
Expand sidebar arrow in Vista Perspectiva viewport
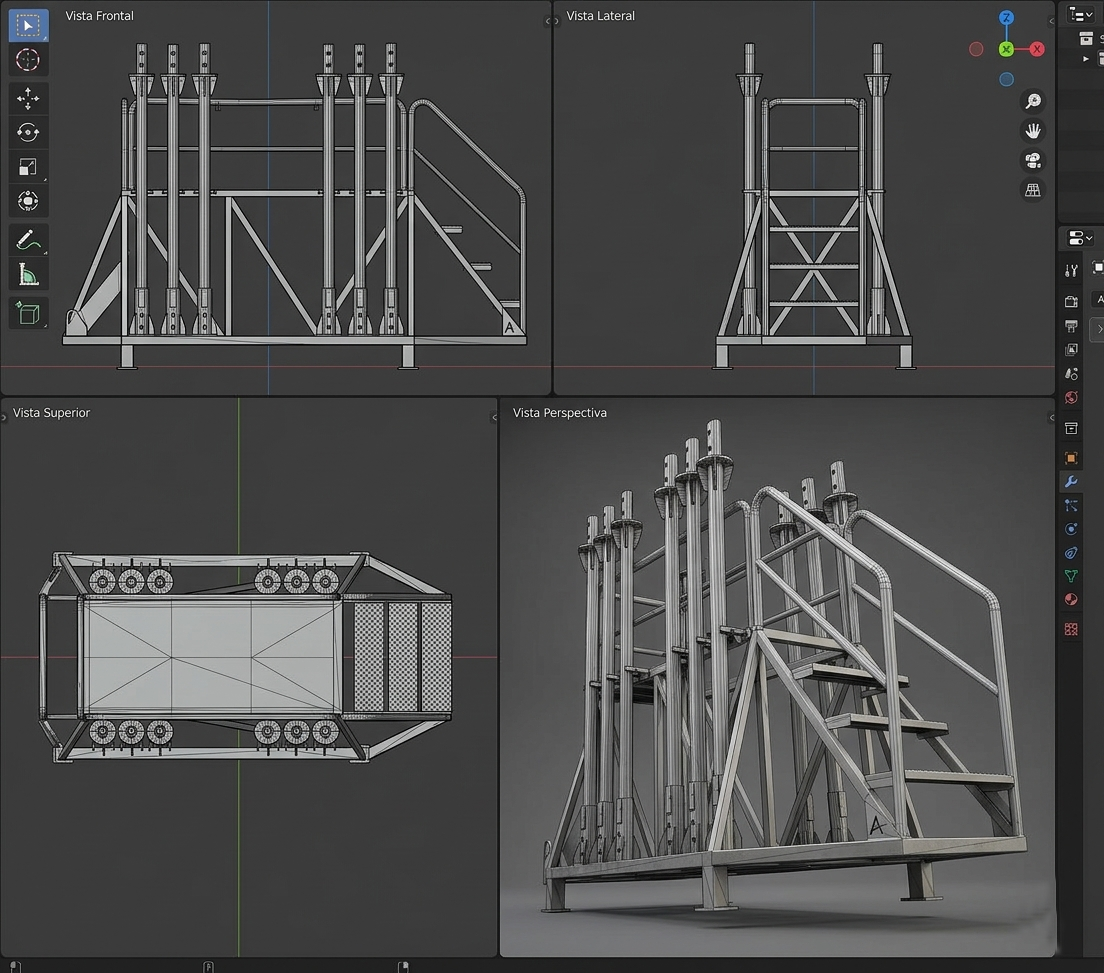(x=1052, y=418)
